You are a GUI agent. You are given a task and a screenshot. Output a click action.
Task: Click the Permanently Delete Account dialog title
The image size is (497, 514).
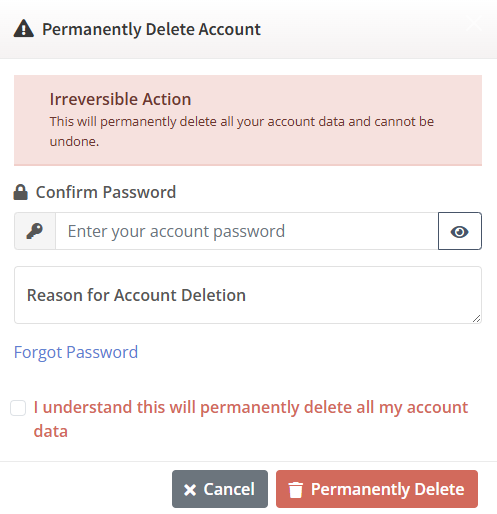pyautogui.click(x=151, y=29)
